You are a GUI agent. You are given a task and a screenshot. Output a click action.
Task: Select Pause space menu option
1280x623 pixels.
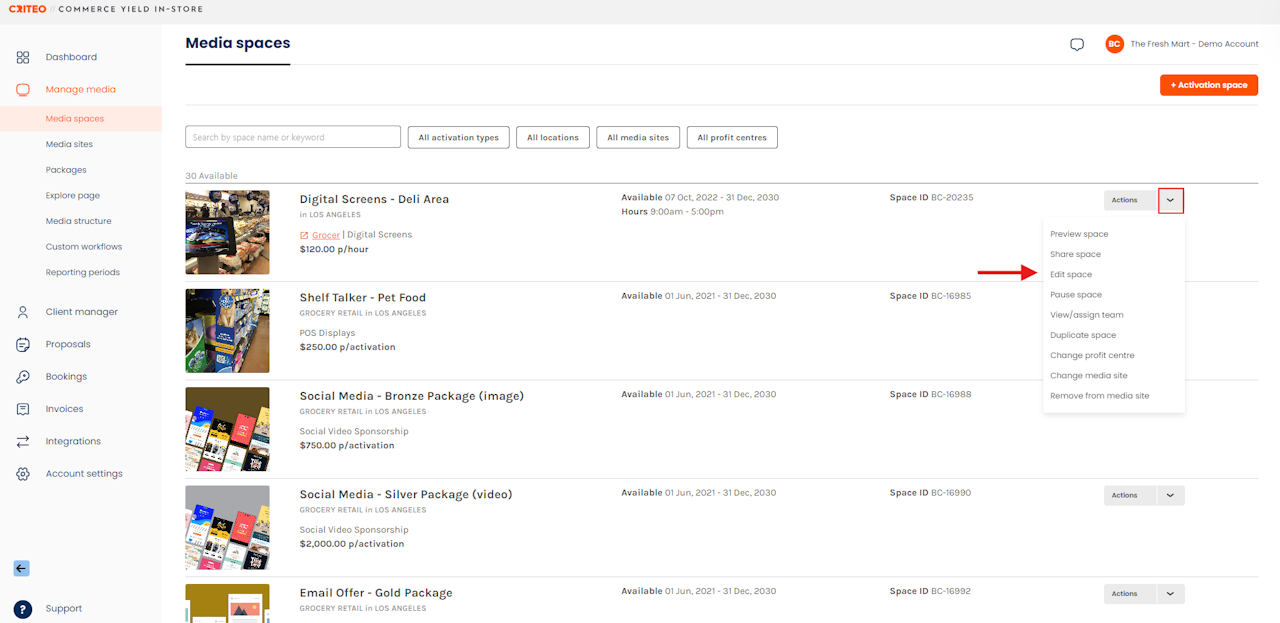(x=1076, y=295)
